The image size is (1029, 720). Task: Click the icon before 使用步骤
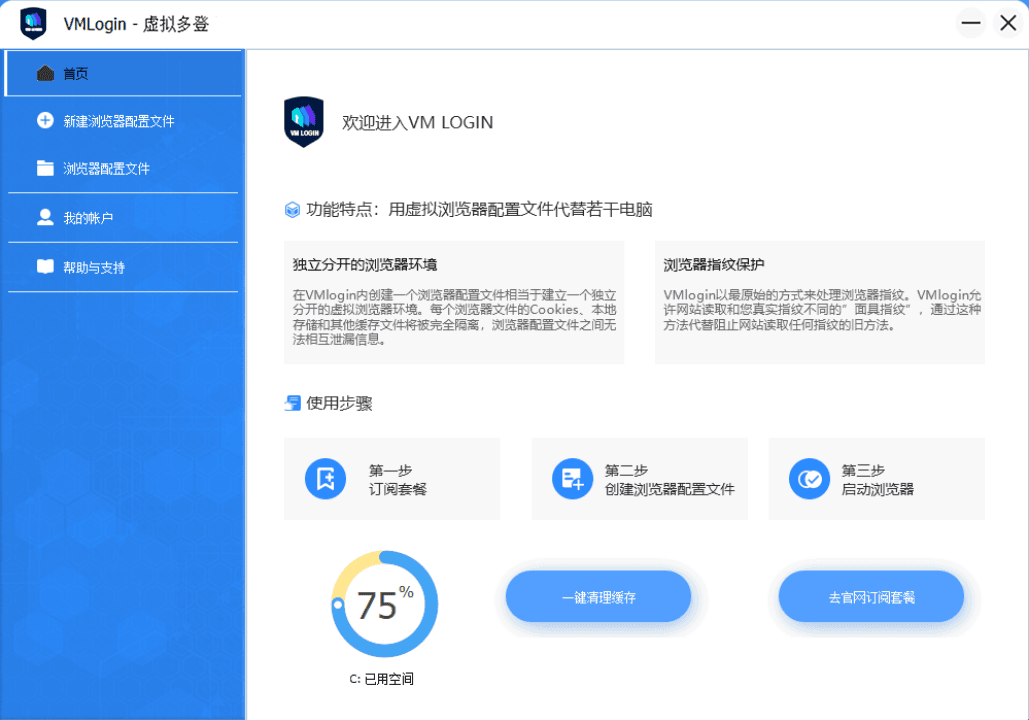tap(291, 403)
